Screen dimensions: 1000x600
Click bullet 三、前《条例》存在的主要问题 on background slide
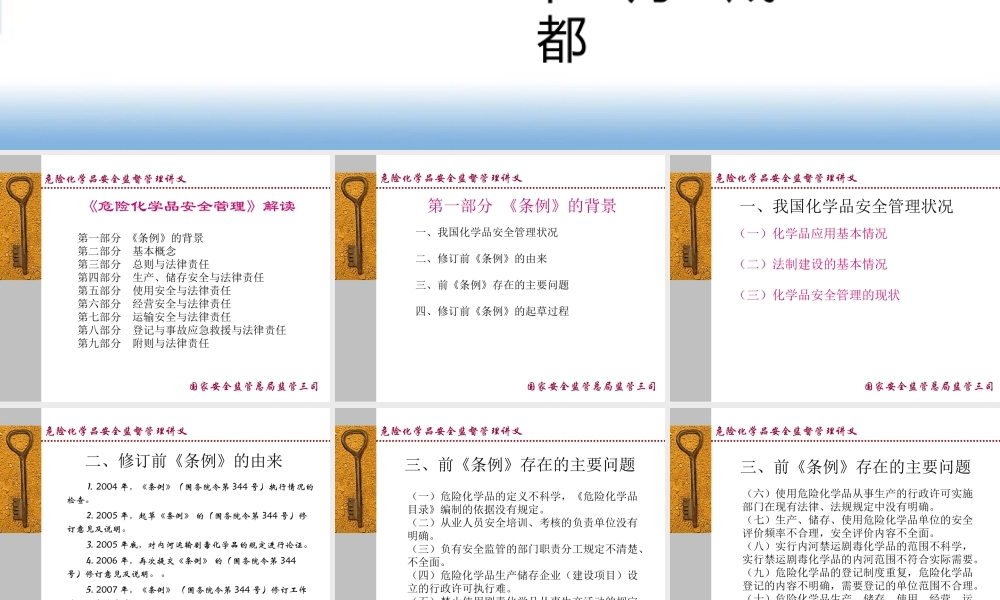(x=492, y=285)
